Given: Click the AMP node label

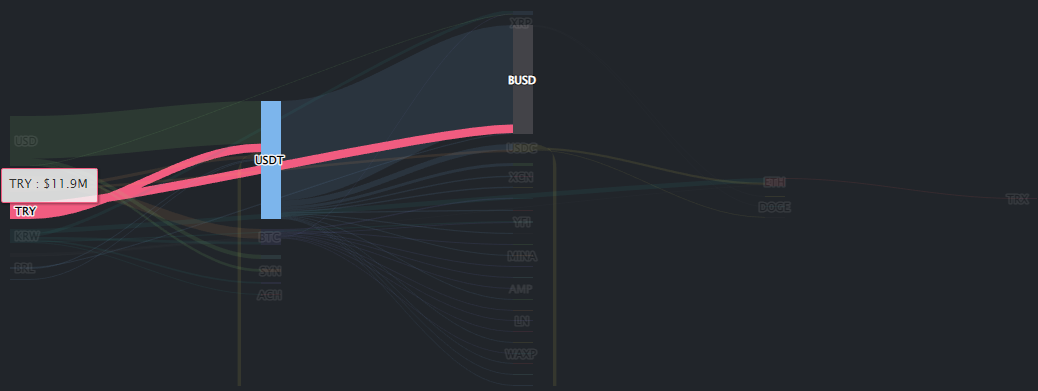Looking at the screenshot, I should (x=521, y=289).
